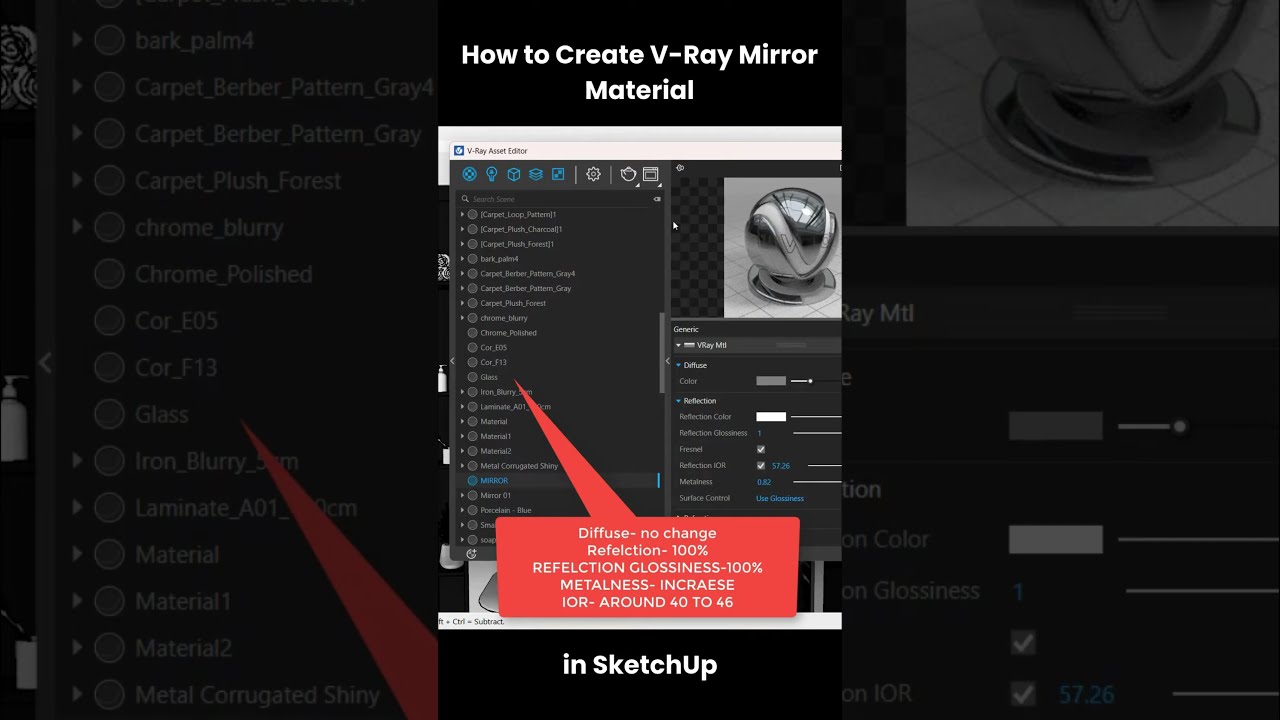Open the Materials category in the toolbar

click(469, 174)
